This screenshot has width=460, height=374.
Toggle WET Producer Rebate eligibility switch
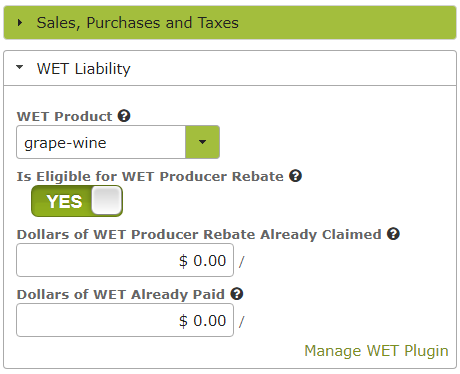(77, 201)
